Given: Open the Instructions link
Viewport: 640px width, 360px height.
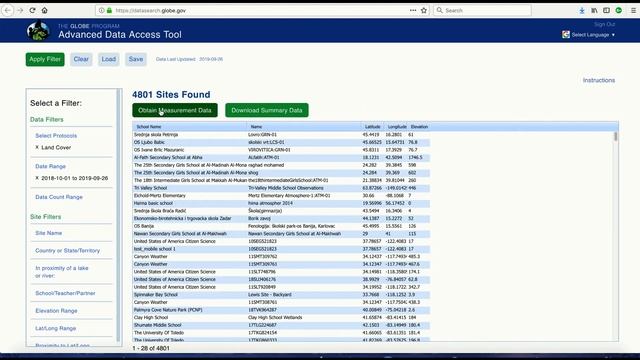Looking at the screenshot, I should coord(599,80).
